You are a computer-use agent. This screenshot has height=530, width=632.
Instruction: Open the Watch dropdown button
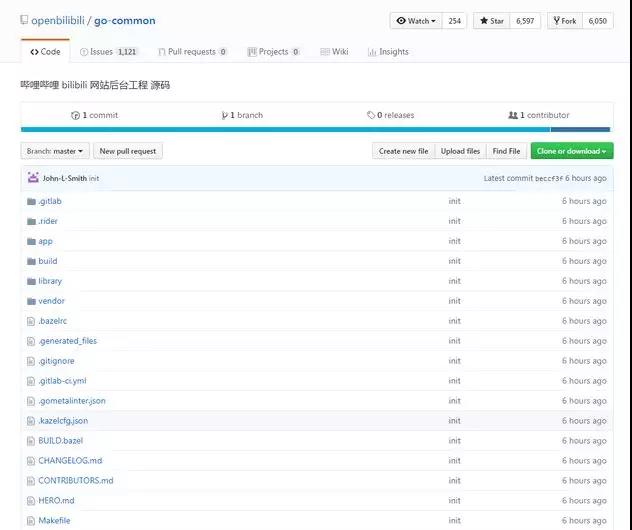pyautogui.click(x=416, y=21)
